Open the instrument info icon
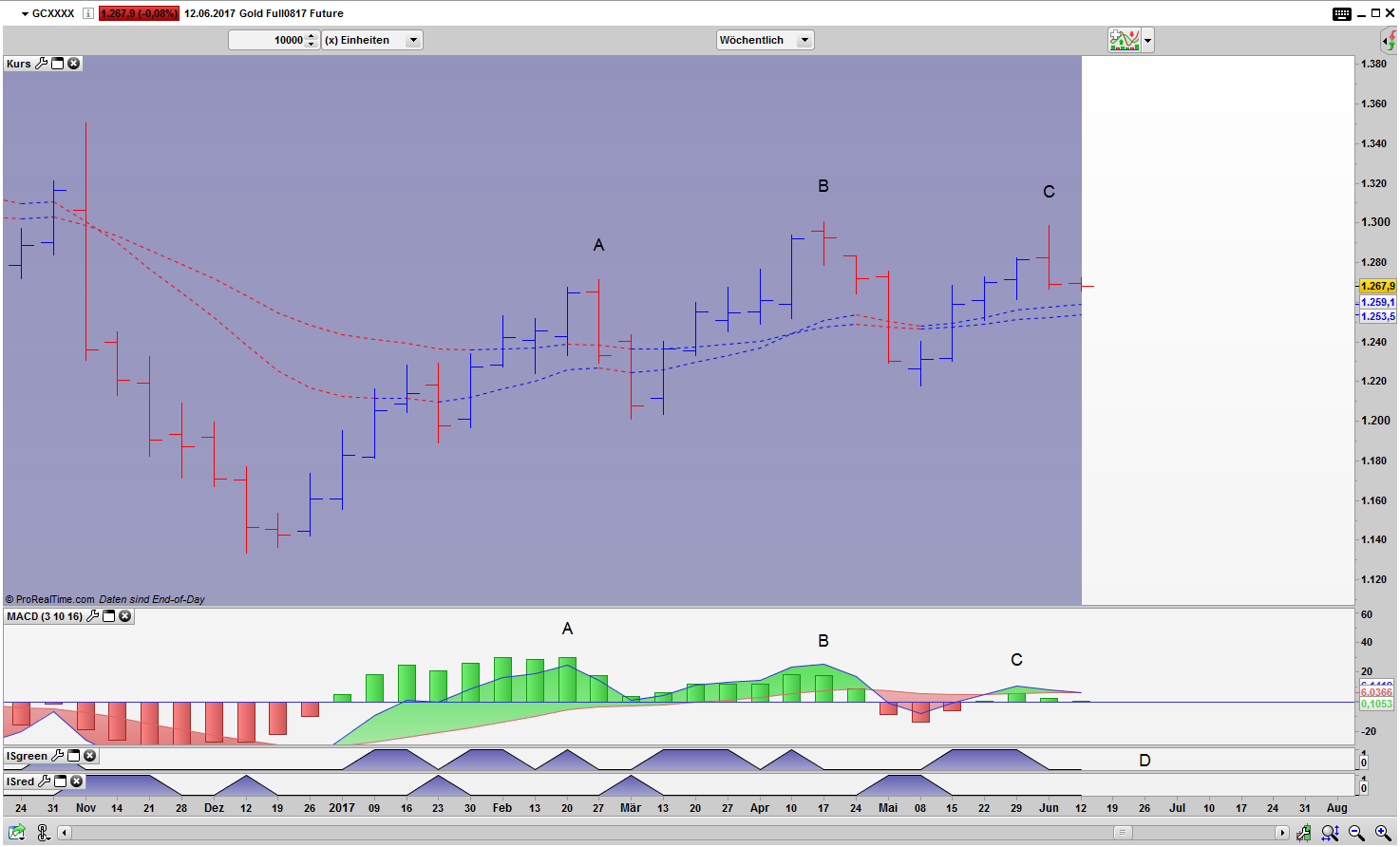This screenshot has width=1400, height=847. point(88,13)
